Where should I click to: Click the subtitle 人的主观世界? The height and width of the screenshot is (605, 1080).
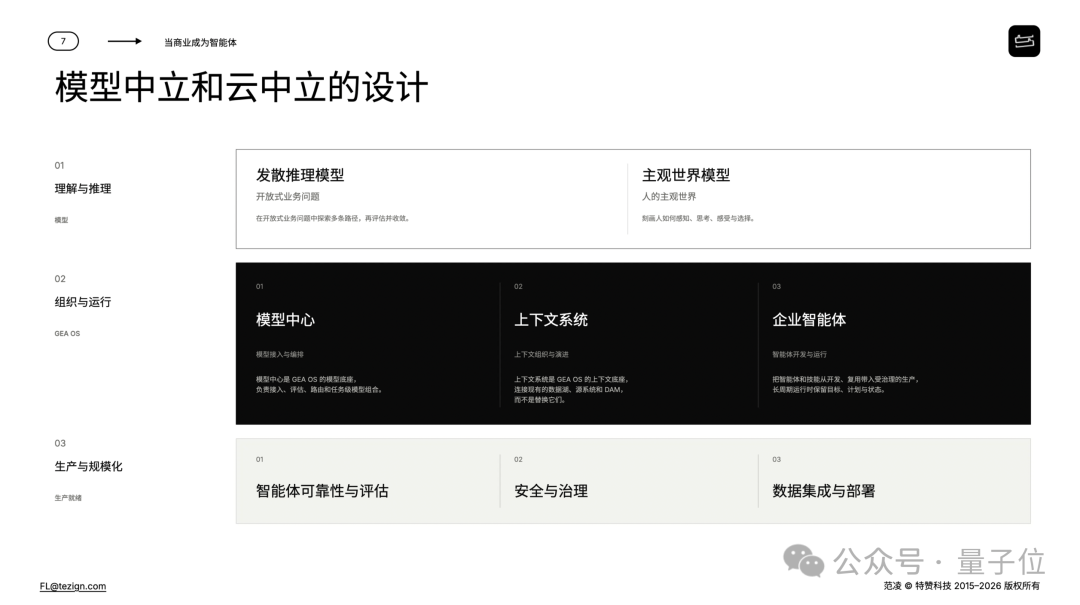point(669,197)
